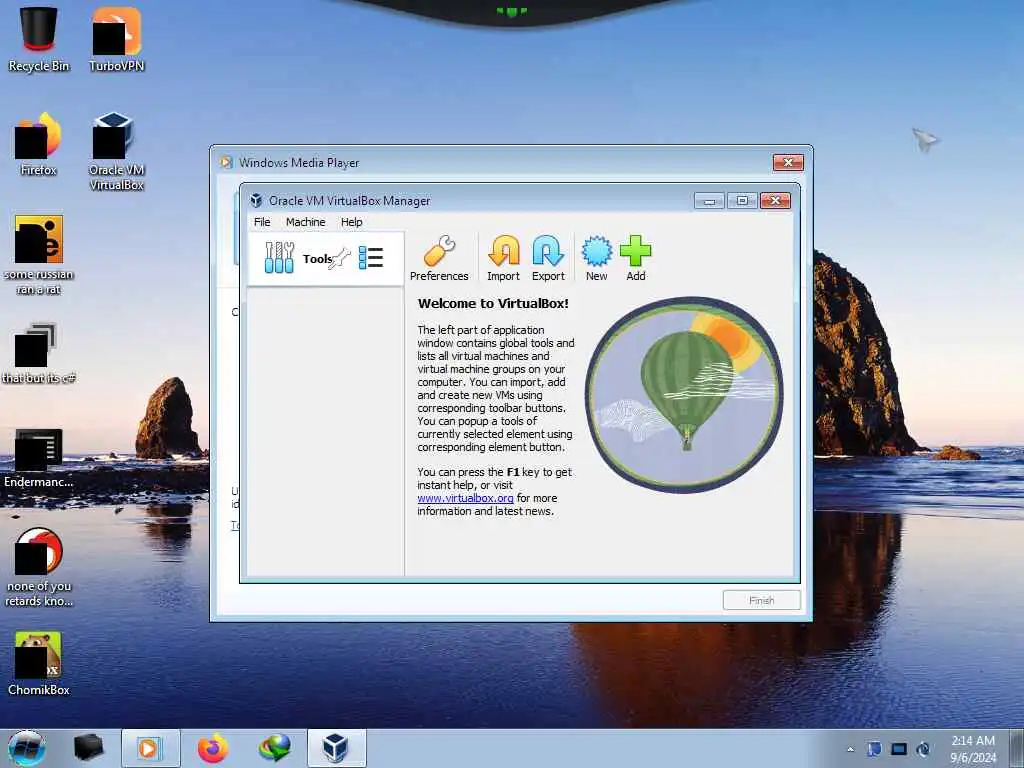The image size is (1024, 768).
Task: Open VirtualBox Preferences
Action: (x=439, y=259)
